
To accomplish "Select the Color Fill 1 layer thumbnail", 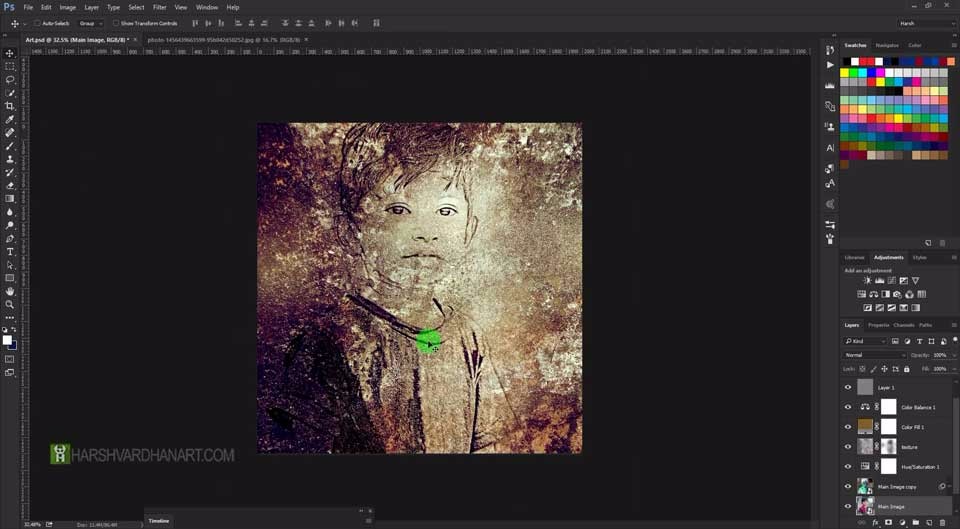I will point(864,427).
